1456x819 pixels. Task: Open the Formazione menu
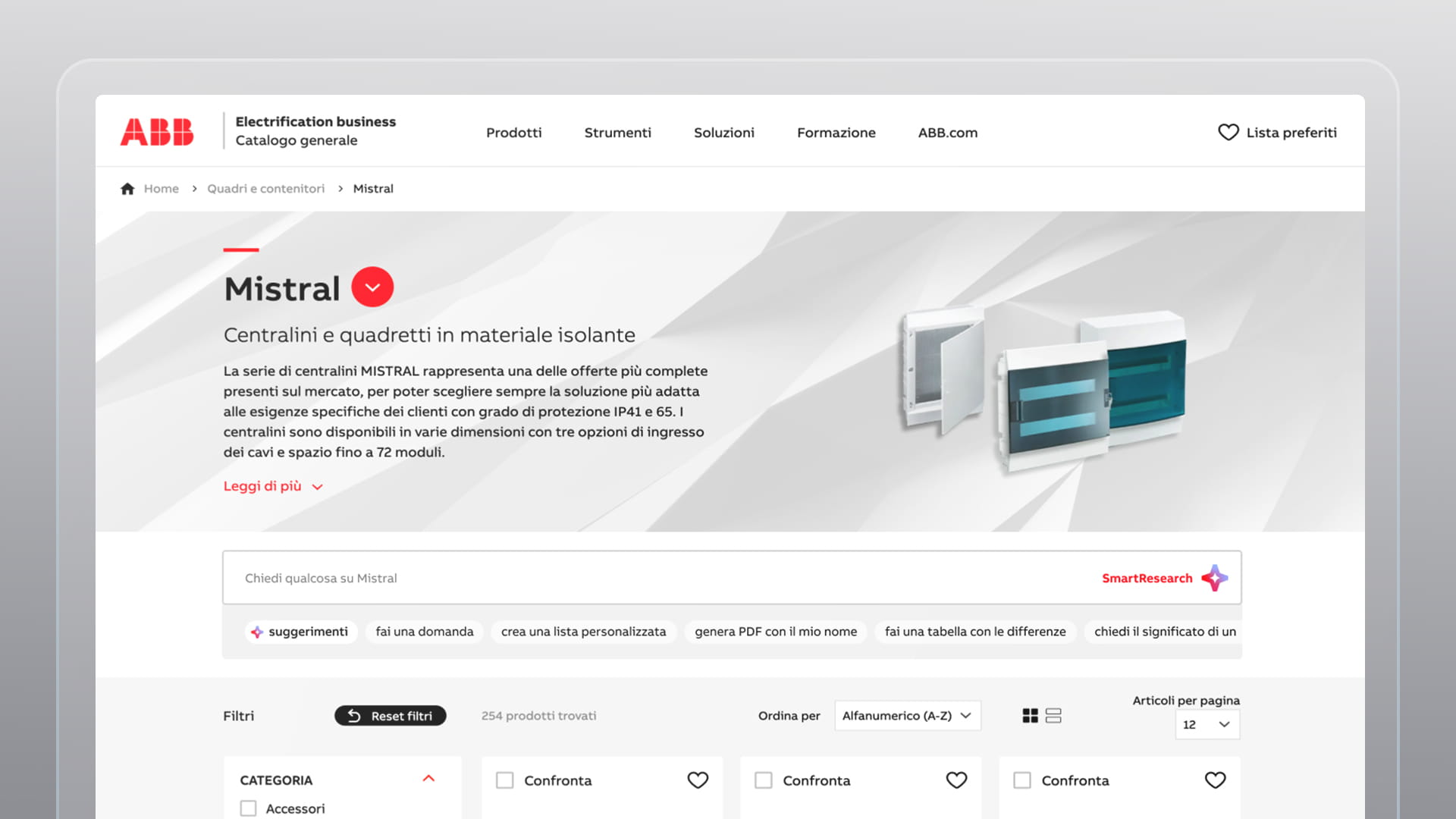[836, 133]
